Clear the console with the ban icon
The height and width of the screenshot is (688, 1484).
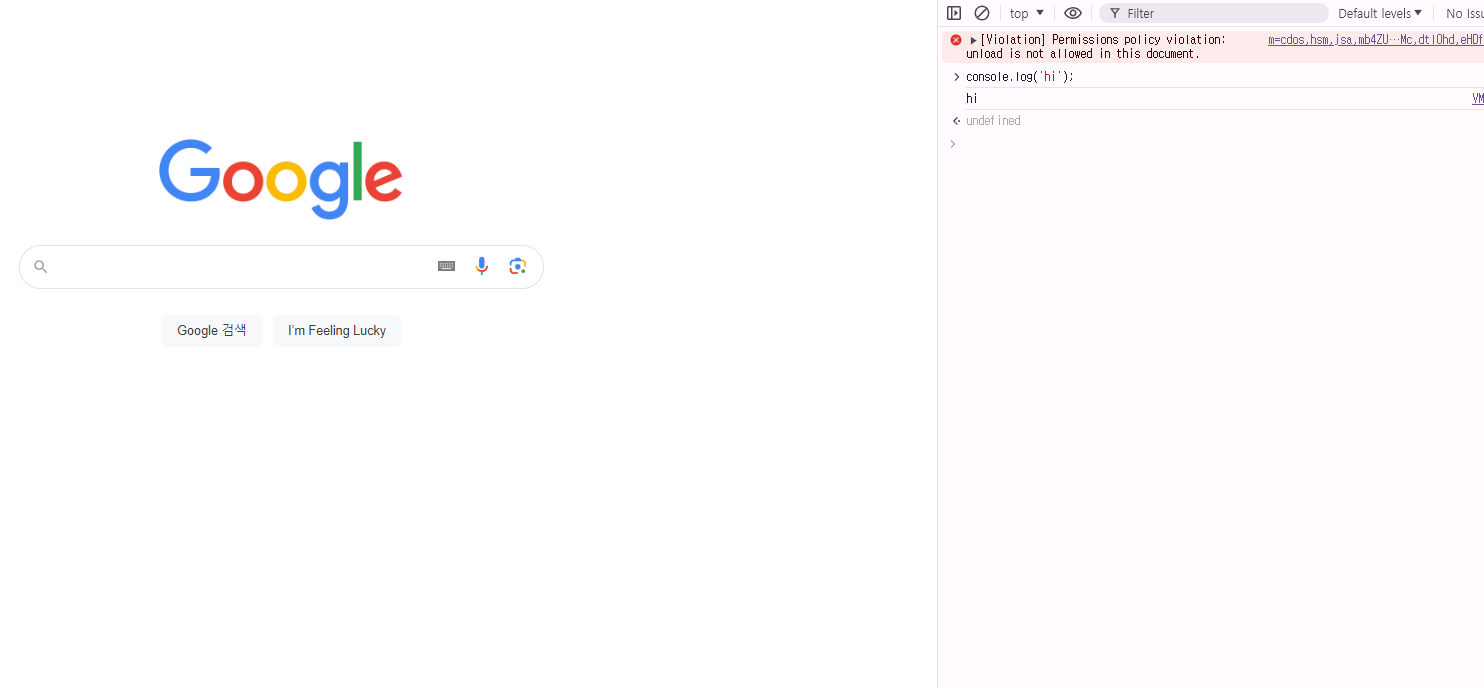point(982,13)
